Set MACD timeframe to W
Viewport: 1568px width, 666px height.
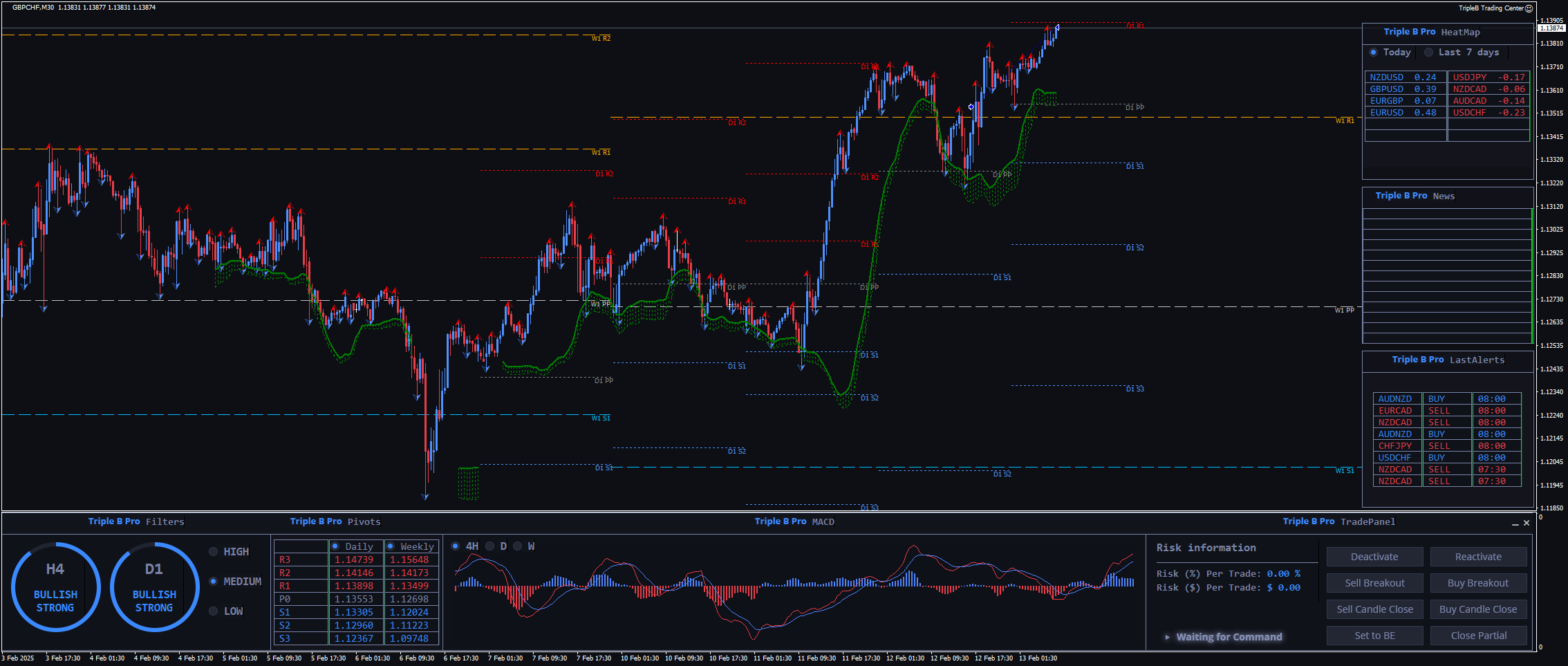click(x=518, y=546)
